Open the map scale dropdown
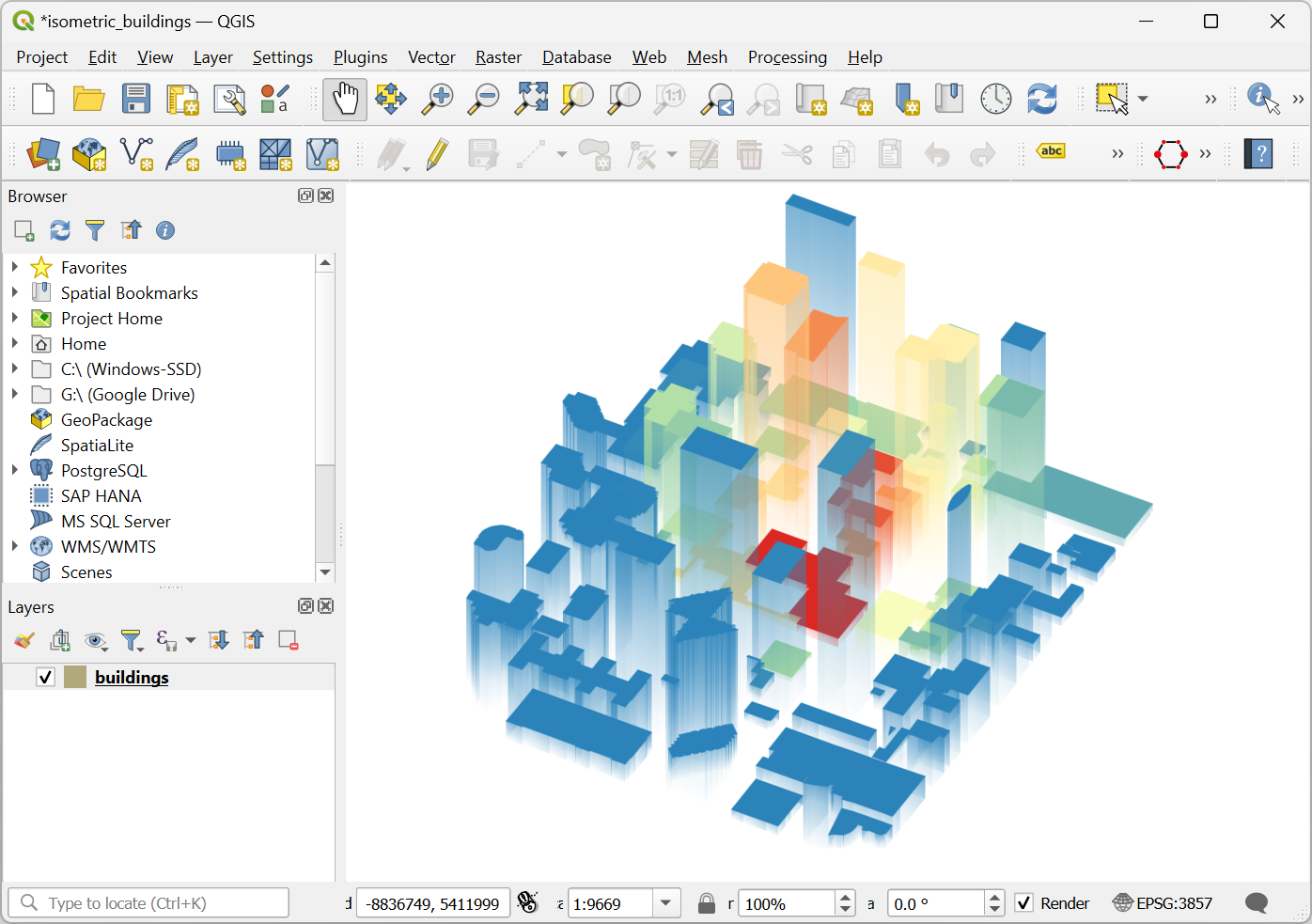The image size is (1312, 924). [x=665, y=903]
